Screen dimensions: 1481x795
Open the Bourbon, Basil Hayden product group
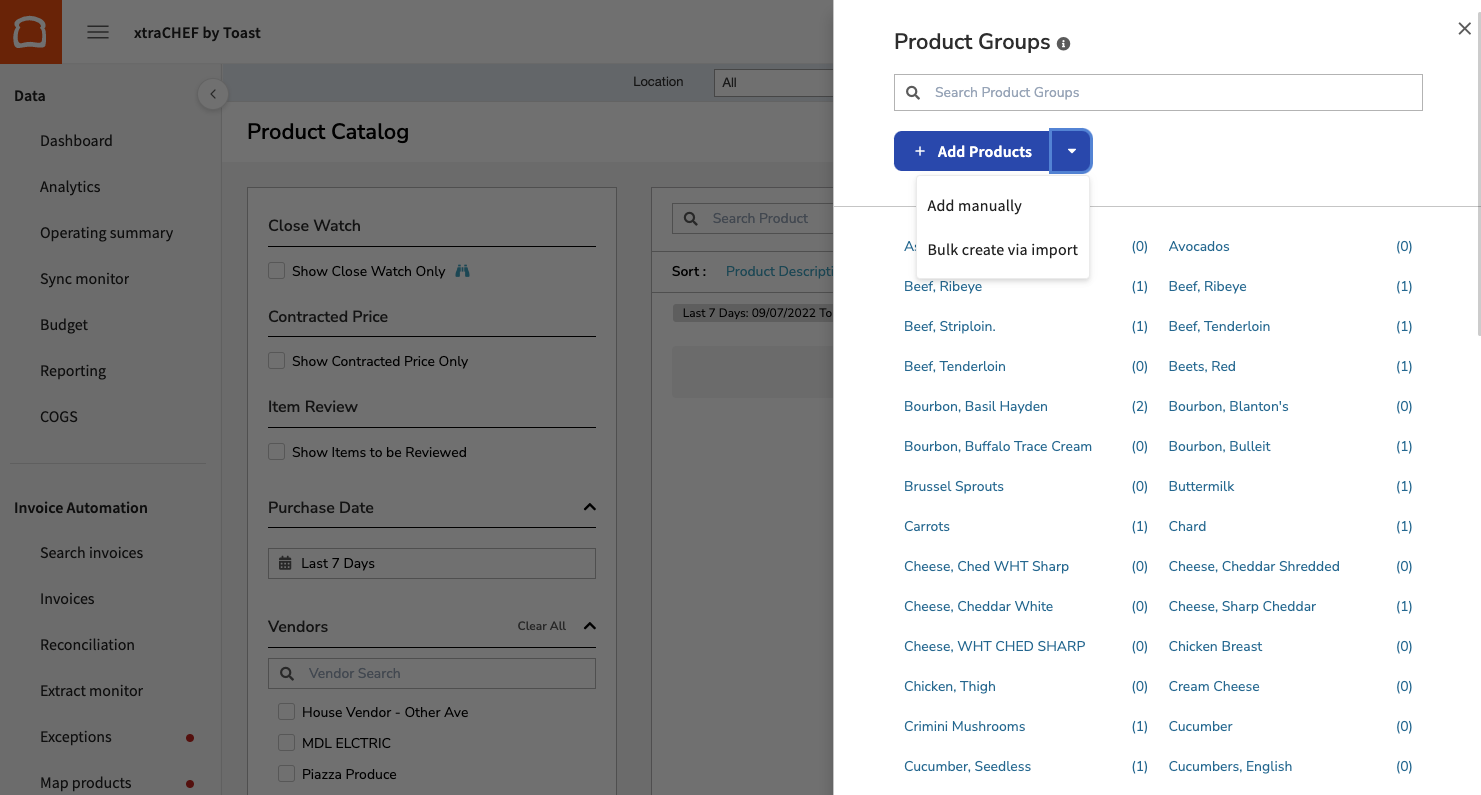pyautogui.click(x=975, y=406)
